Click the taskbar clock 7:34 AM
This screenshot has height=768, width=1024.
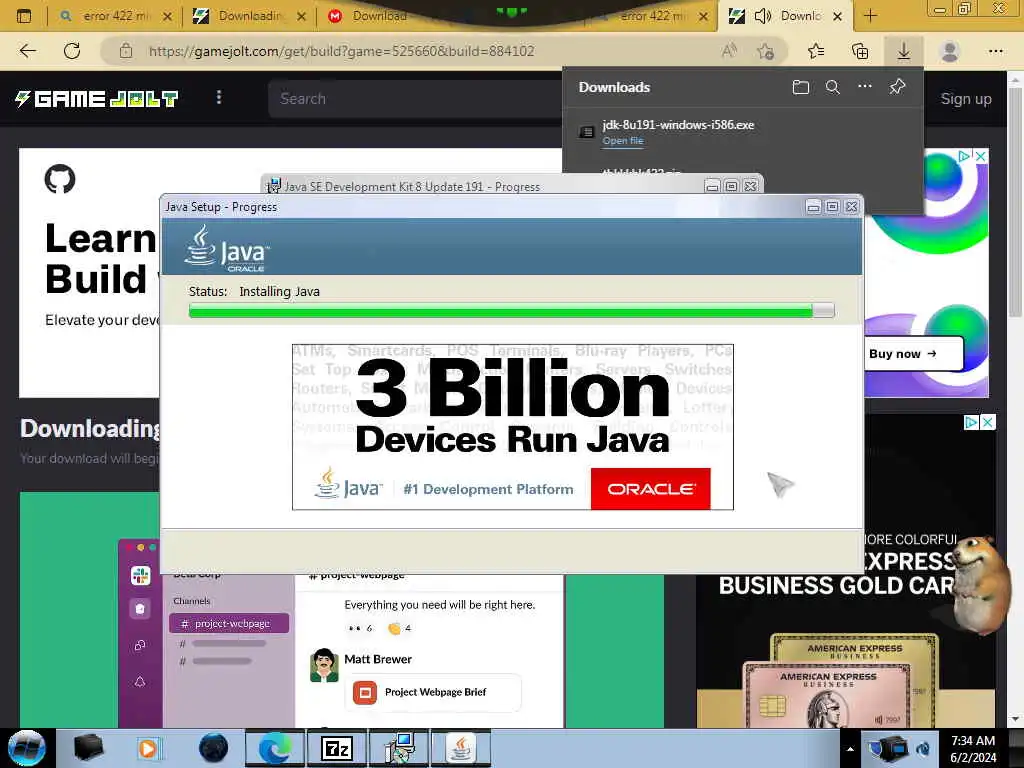coord(973,741)
